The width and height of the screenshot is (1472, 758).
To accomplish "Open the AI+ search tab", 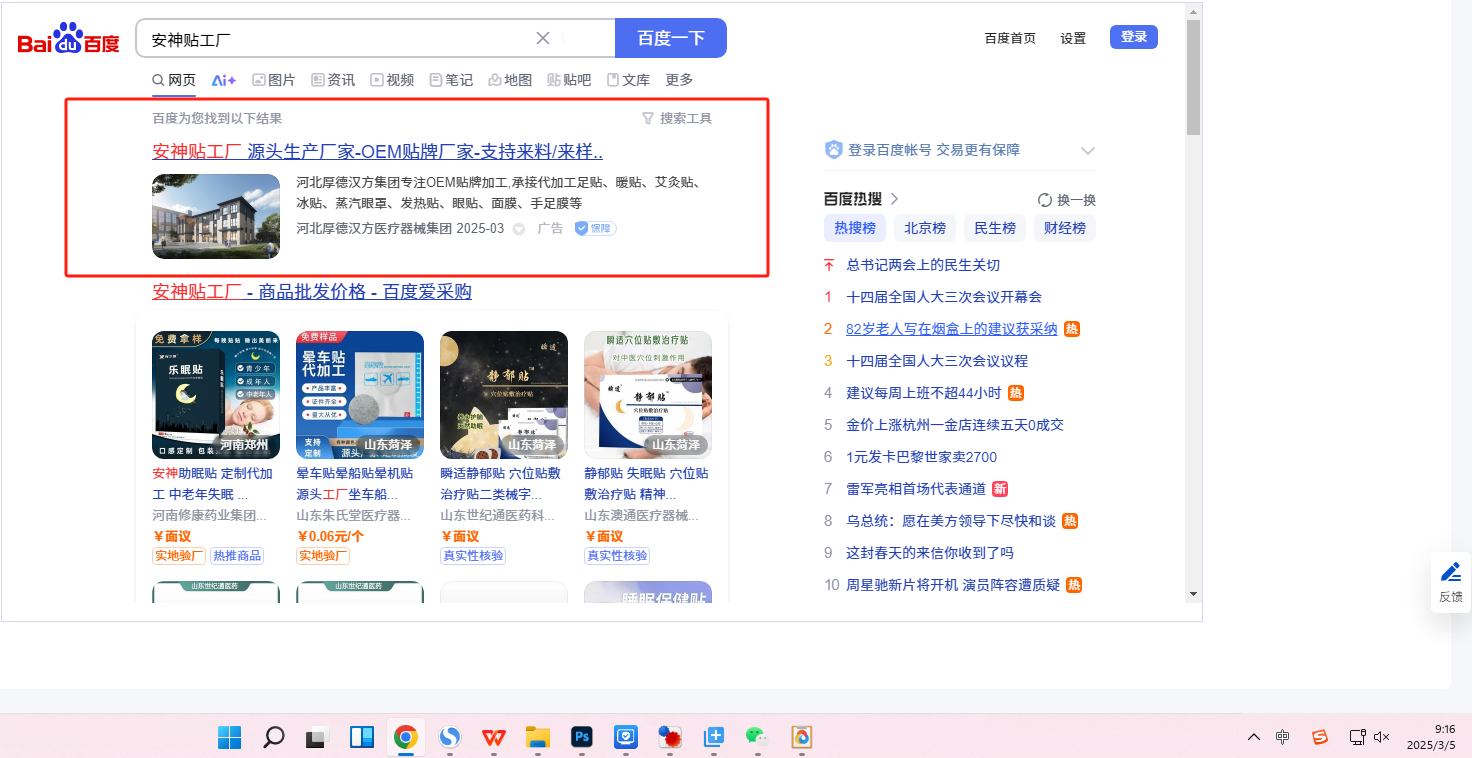I will (x=224, y=80).
